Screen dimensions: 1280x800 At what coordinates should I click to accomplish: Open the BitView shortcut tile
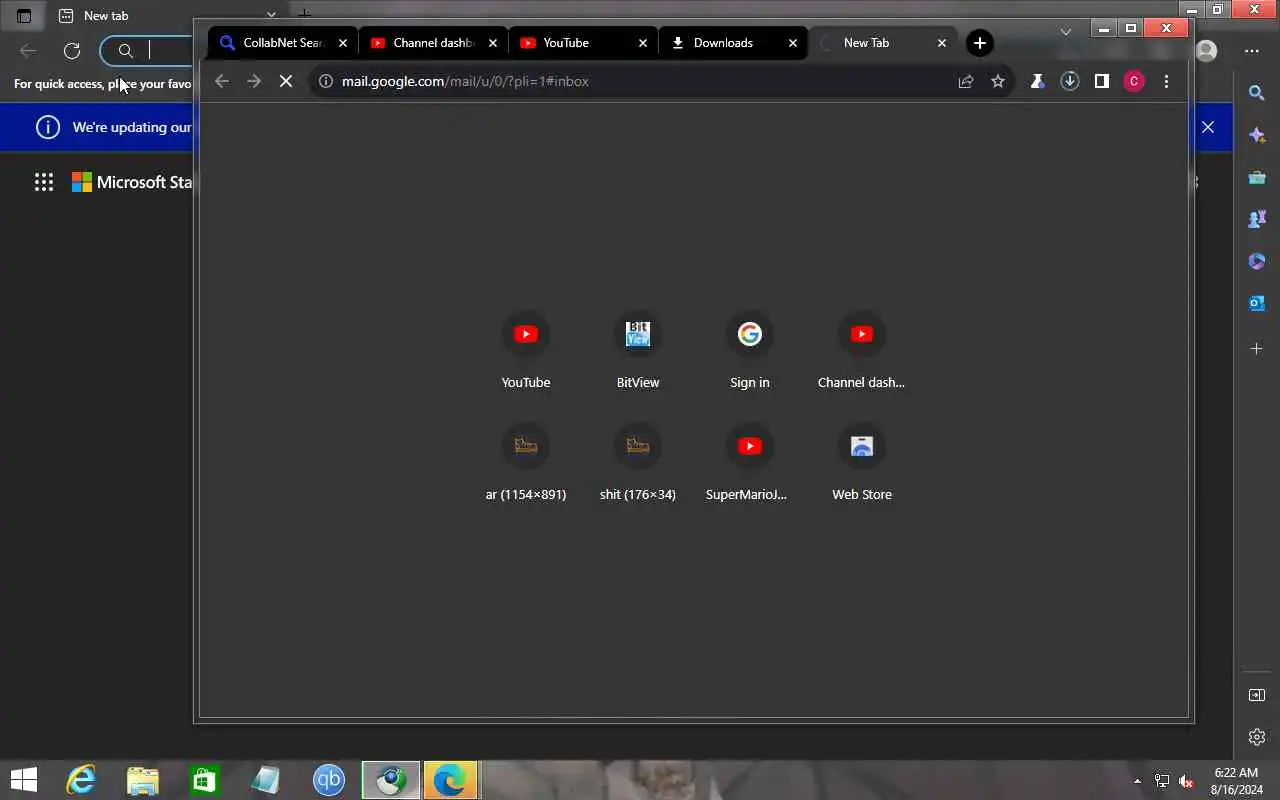point(638,350)
